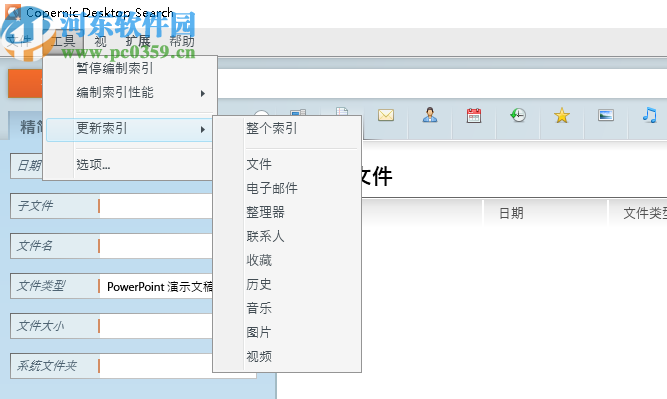The width and height of the screenshot is (667, 399).
Task: Select 图片 in the submenu
Action: [x=287, y=332]
